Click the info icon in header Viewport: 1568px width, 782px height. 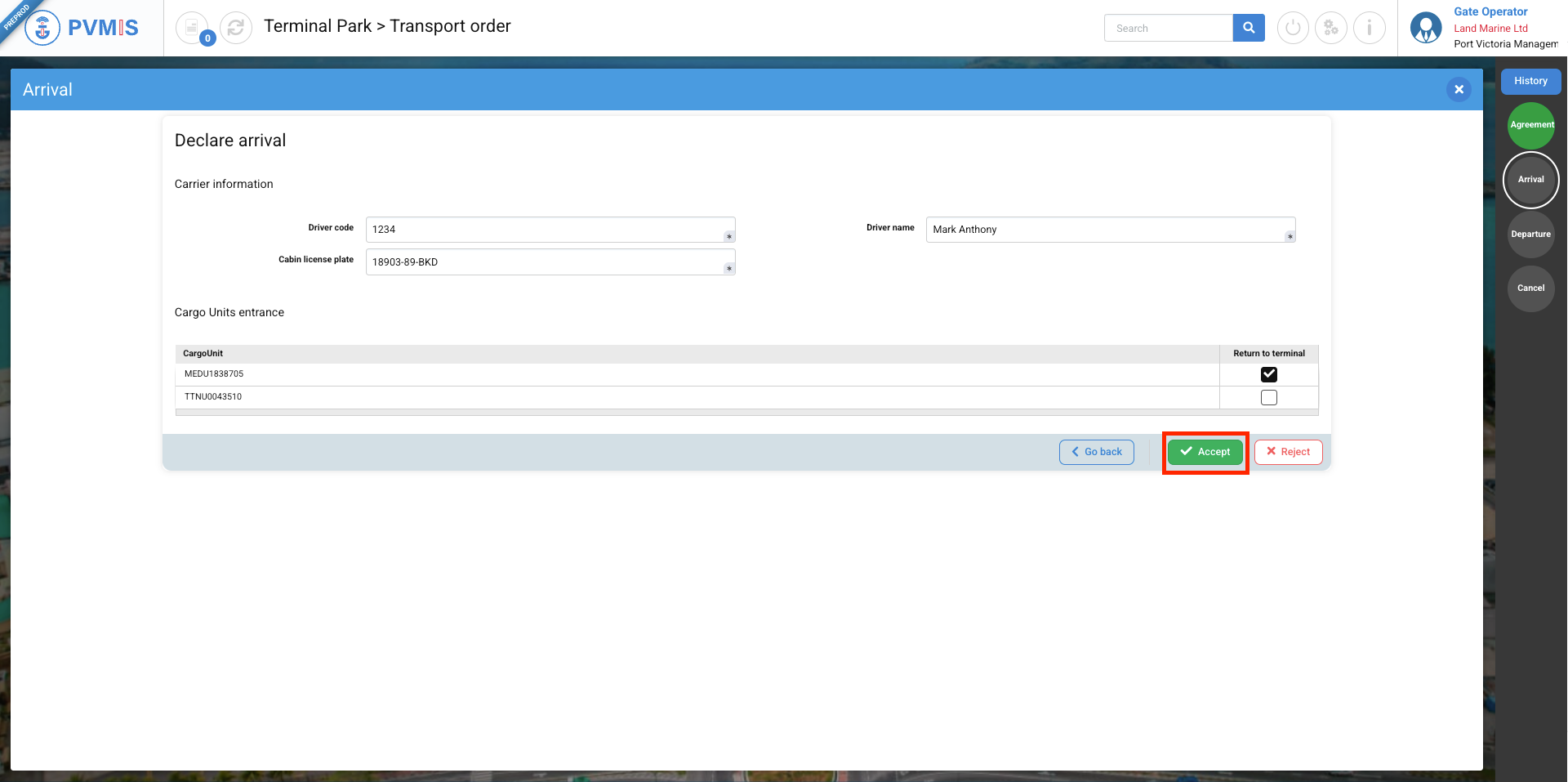tap(1370, 28)
